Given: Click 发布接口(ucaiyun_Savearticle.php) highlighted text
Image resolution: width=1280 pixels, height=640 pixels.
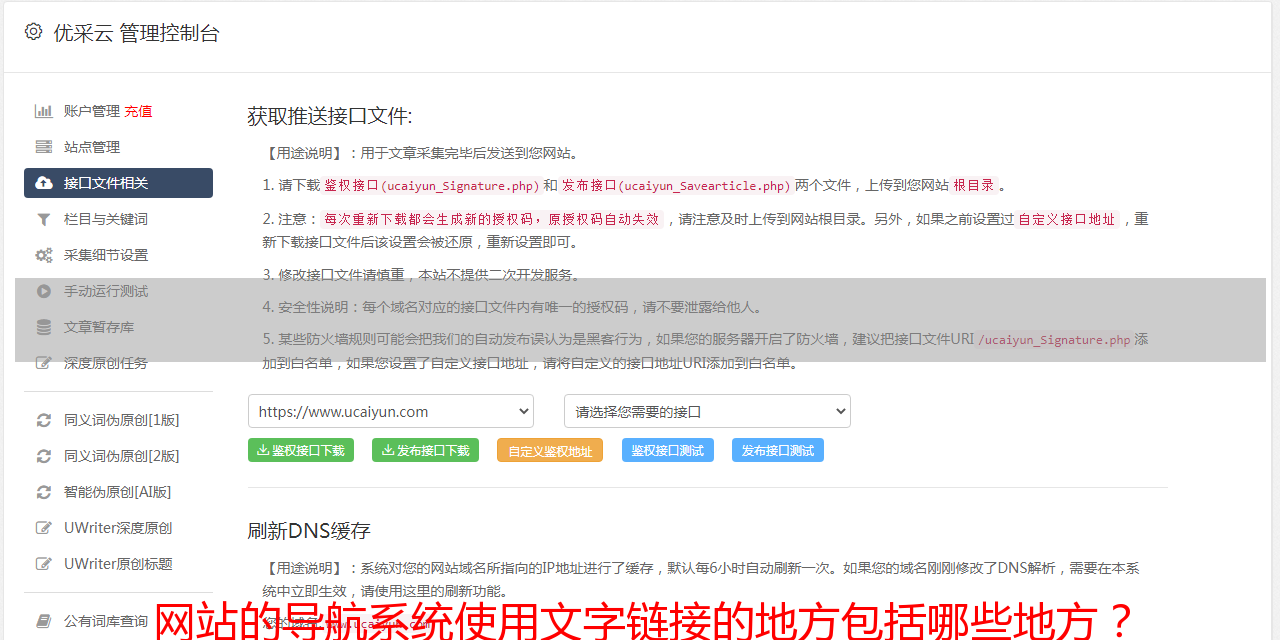Looking at the screenshot, I should (x=676, y=185).
